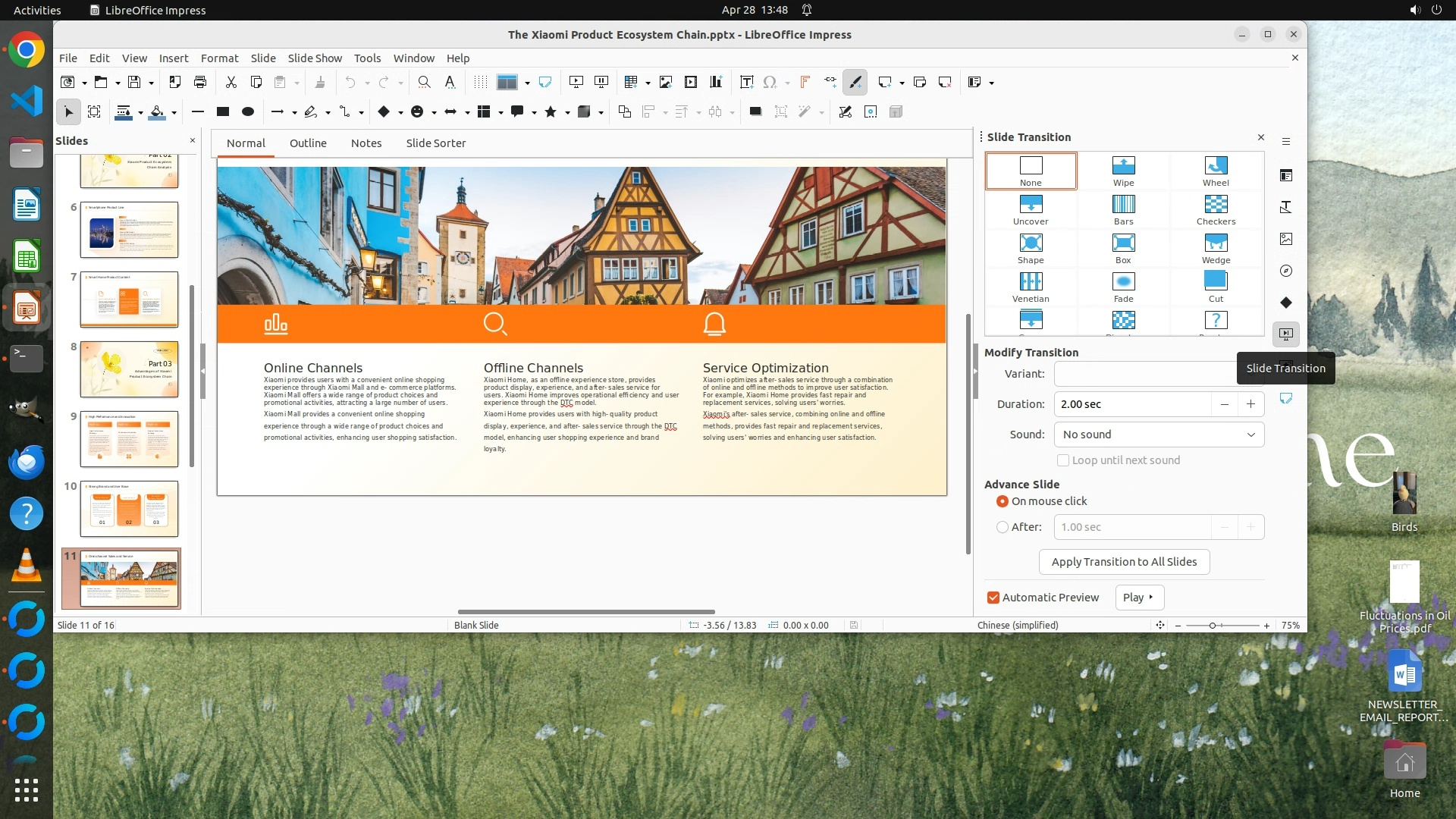Adjust the zoom slider in status bar

coord(1213,626)
